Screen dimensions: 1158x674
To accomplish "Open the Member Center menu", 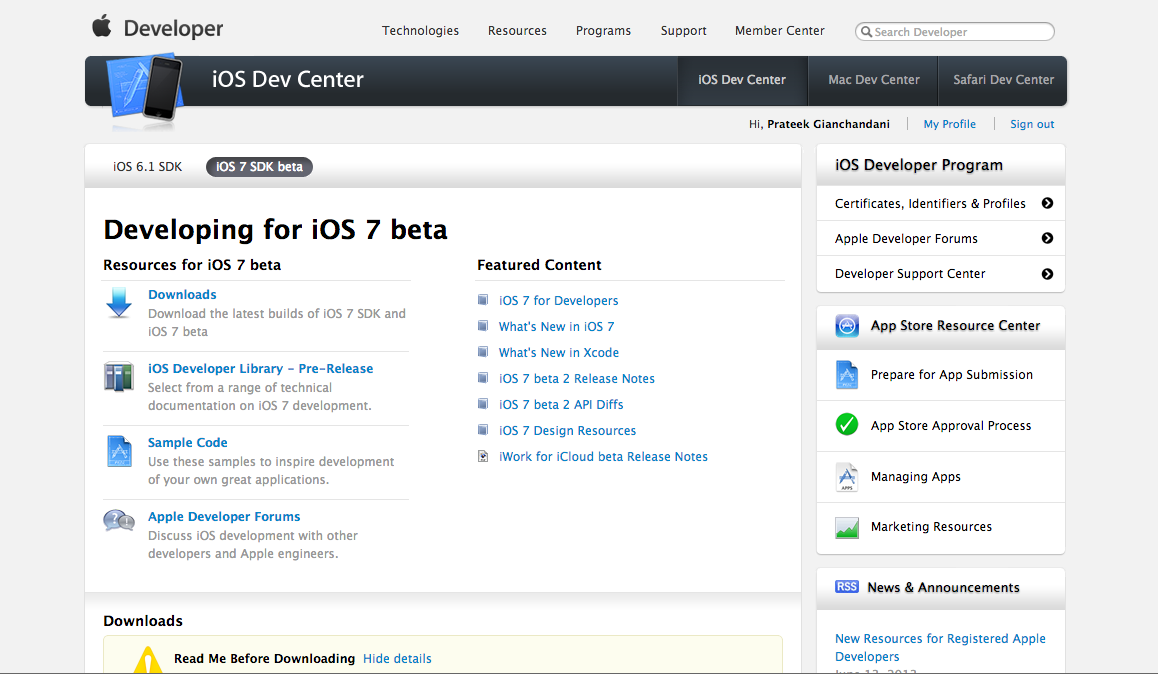I will tap(779, 30).
